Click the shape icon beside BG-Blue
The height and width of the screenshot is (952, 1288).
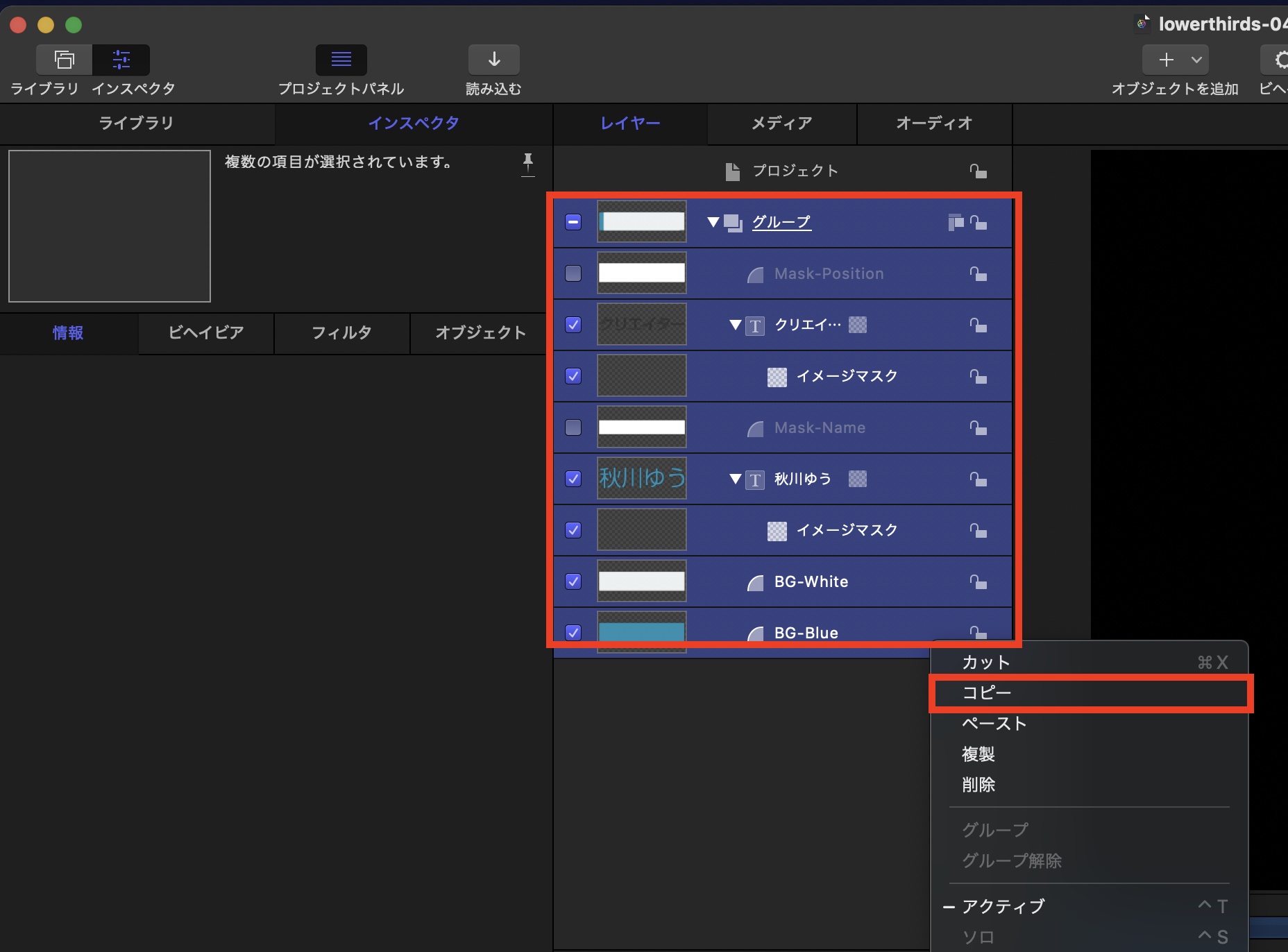[755, 634]
